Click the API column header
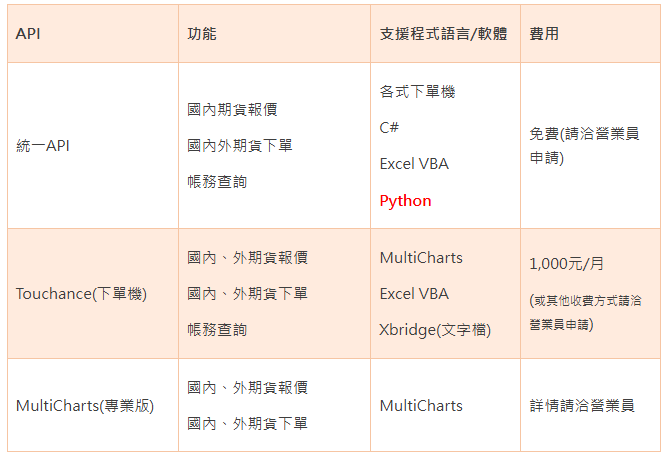 point(28,34)
